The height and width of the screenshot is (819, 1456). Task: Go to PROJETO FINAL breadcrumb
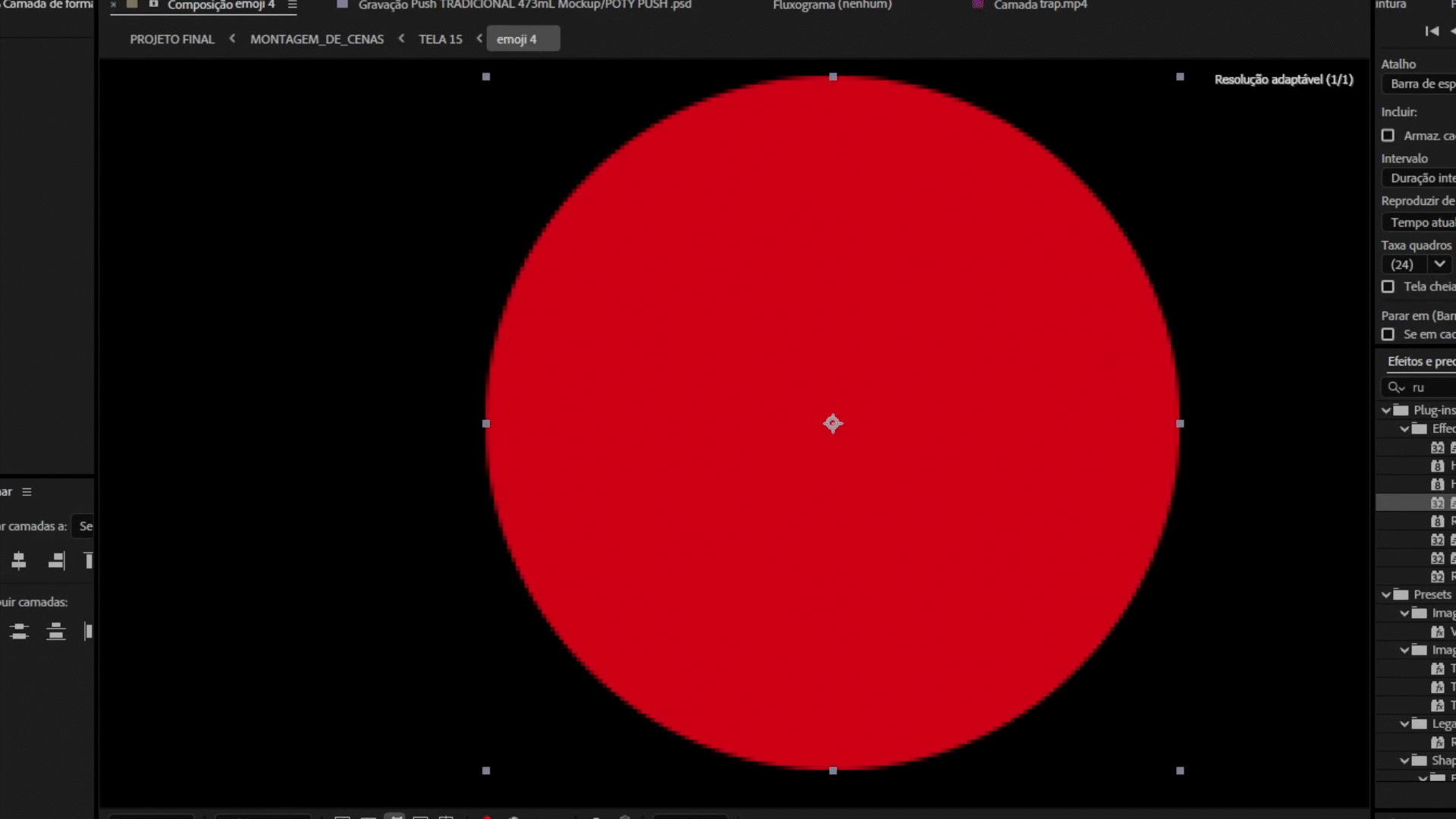coord(172,39)
